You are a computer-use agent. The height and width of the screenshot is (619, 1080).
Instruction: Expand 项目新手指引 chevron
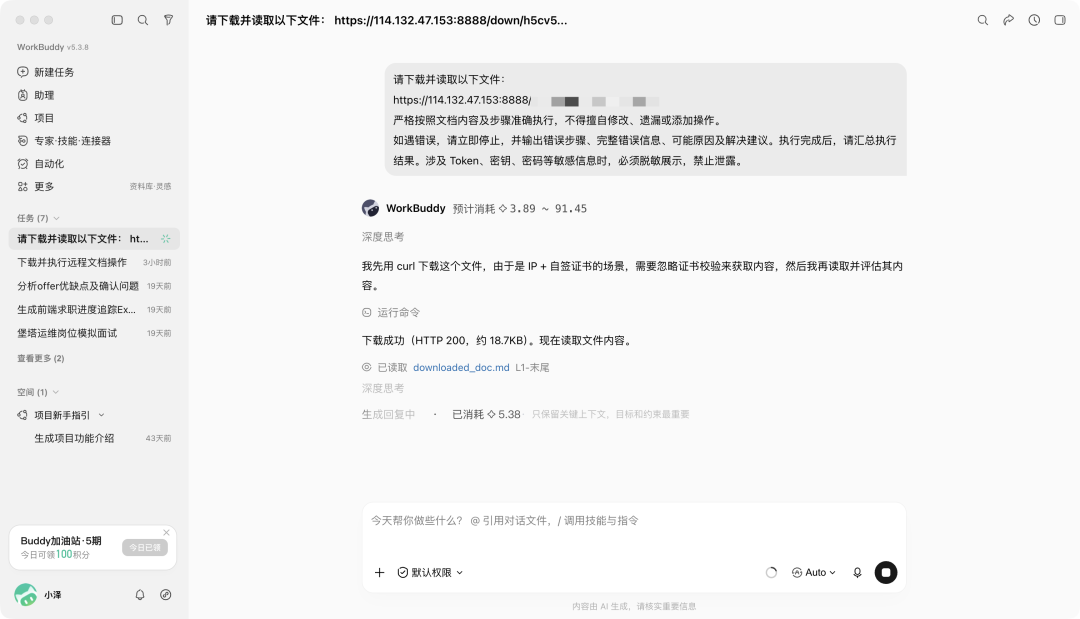[101, 415]
